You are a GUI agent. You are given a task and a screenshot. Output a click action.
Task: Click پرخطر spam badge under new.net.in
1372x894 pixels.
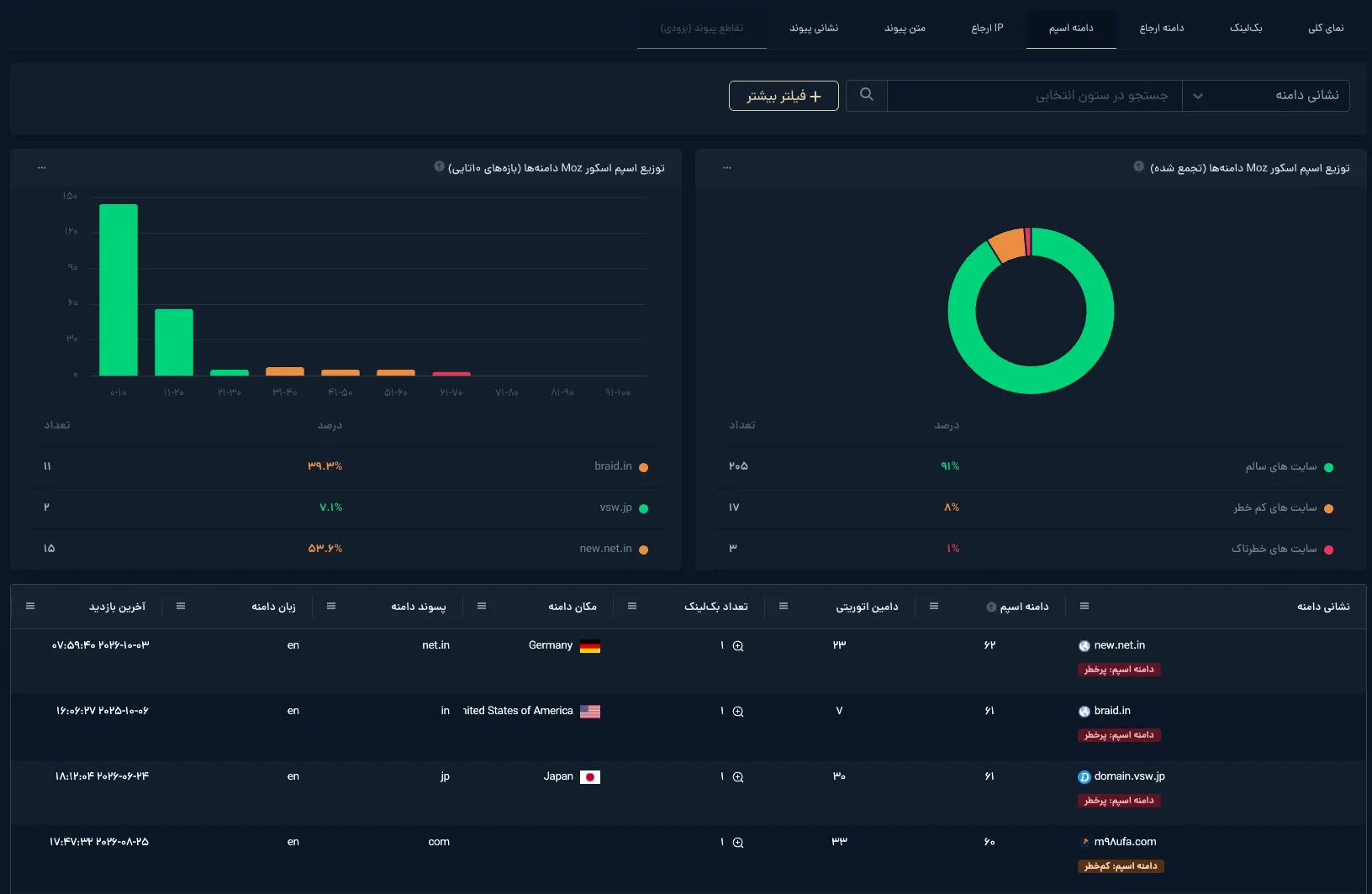1119,670
